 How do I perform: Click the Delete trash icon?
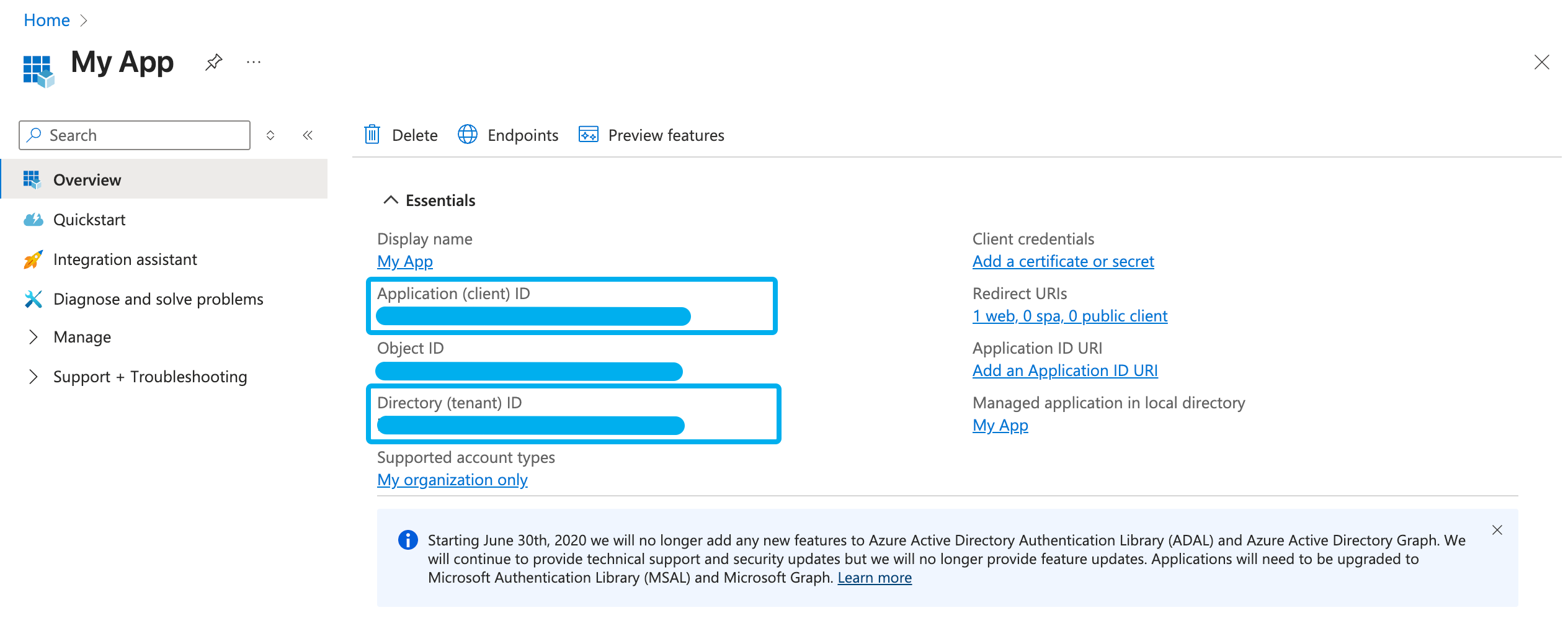click(372, 135)
